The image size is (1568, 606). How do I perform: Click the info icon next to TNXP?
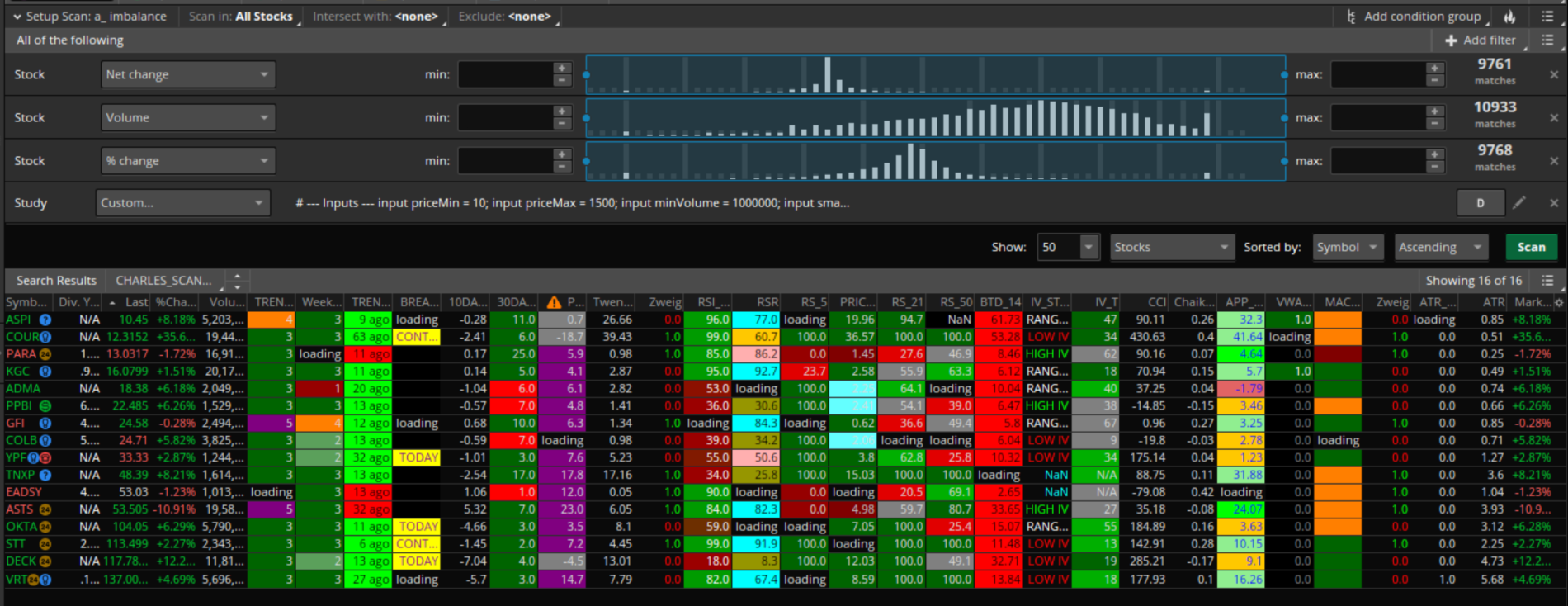pyautogui.click(x=45, y=475)
